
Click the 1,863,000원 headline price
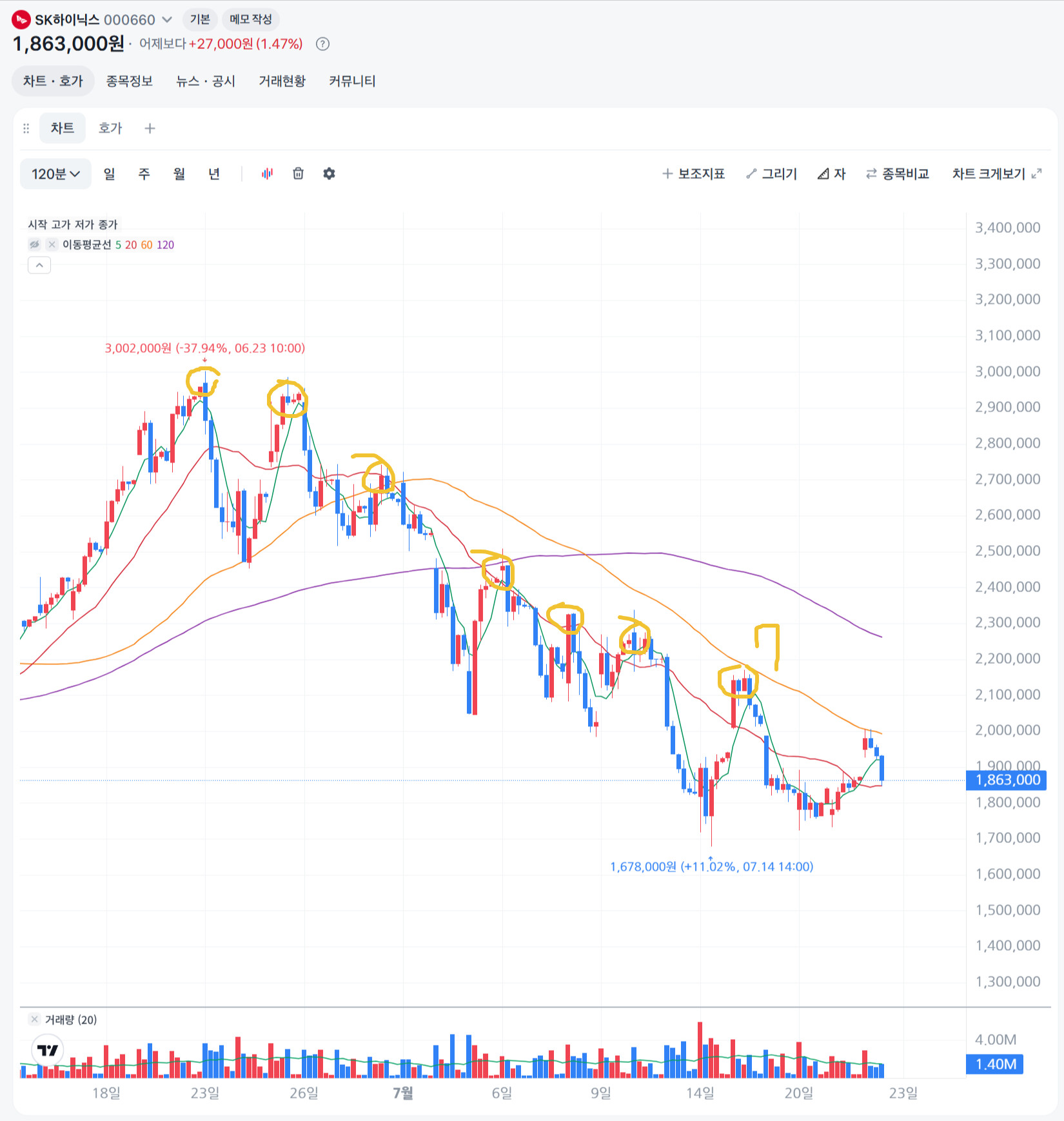click(68, 44)
